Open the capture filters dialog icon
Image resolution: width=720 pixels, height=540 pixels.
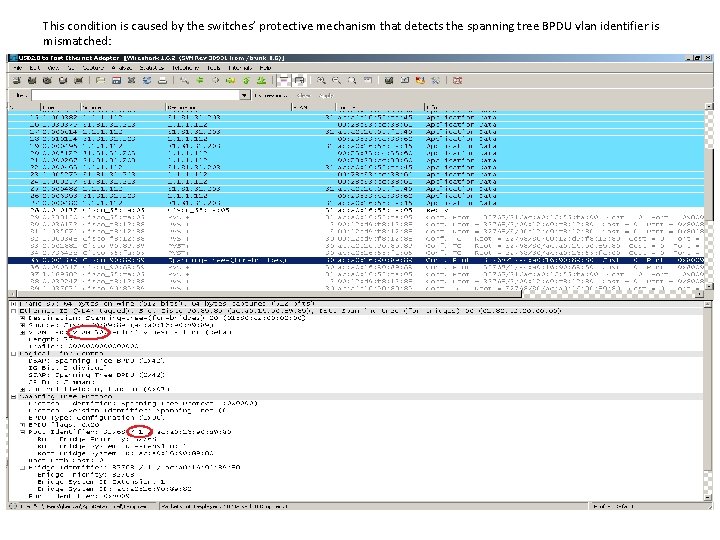(389, 80)
